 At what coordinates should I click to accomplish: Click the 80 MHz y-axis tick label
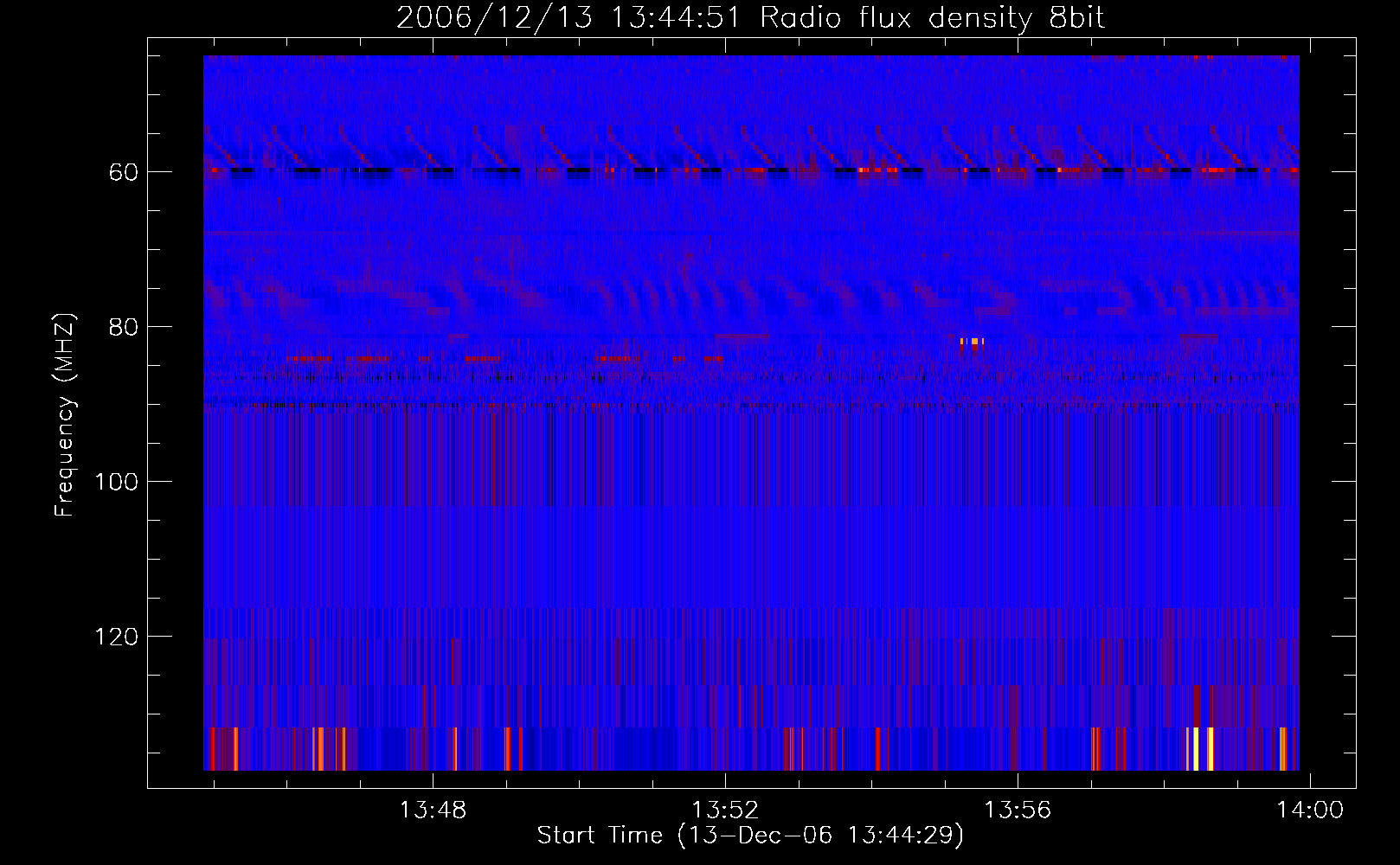click(124, 327)
